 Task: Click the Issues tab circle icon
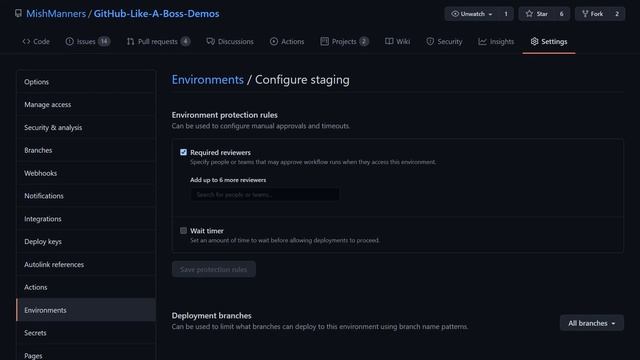[69, 42]
